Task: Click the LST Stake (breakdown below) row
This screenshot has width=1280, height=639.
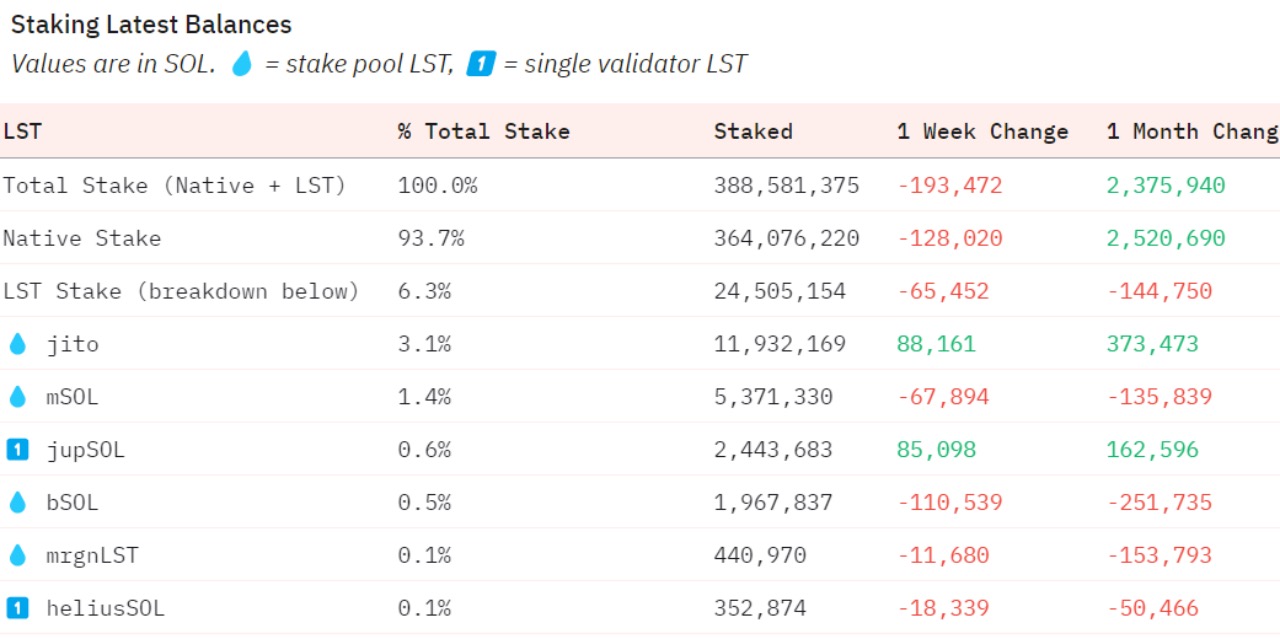Action: 180,291
